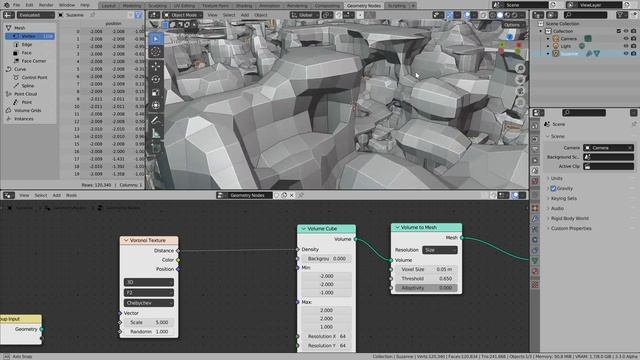Click the outliner search field
This screenshot has height=360, width=640.
tap(586, 15)
